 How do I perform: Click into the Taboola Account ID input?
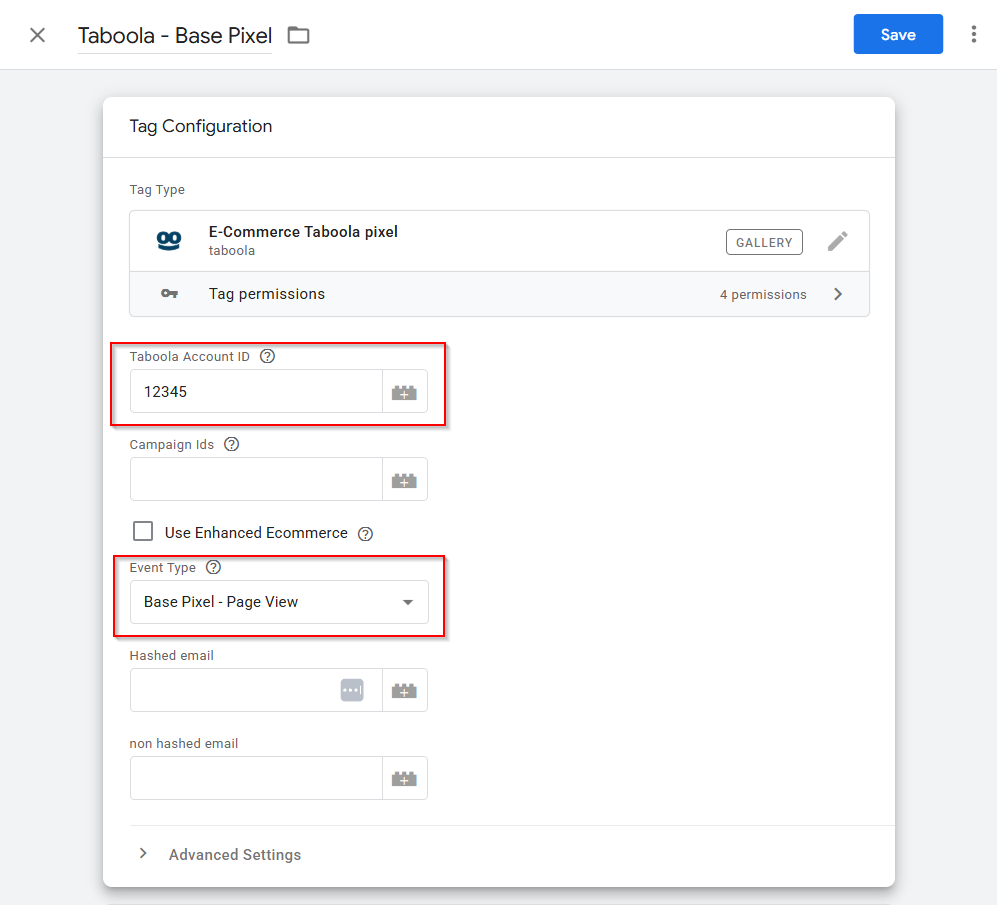[x=256, y=392]
